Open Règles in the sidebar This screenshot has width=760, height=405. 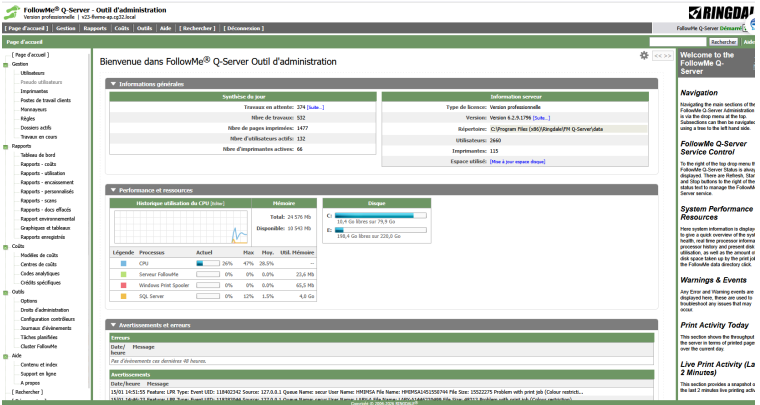click(x=28, y=119)
